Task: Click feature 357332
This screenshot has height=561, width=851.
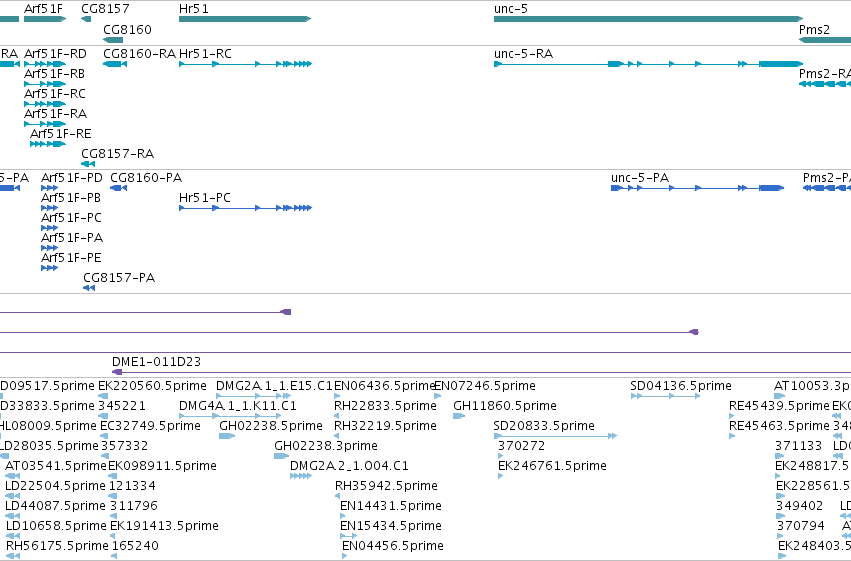Action: 124,446
